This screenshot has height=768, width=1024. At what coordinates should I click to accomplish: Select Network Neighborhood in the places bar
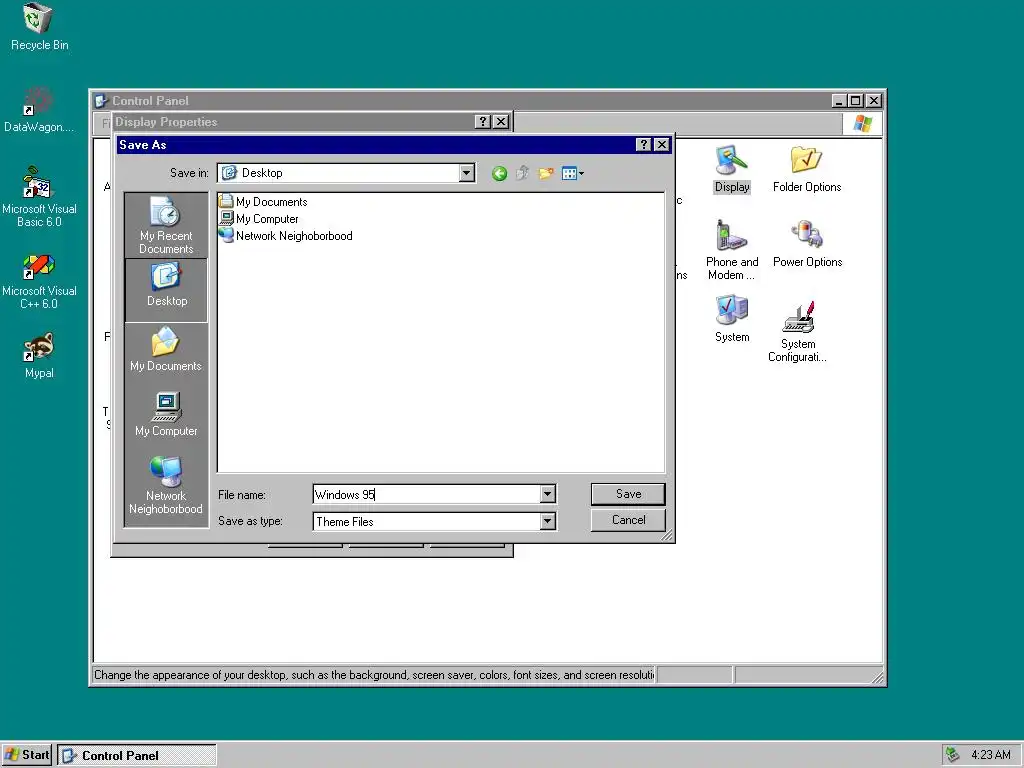tap(166, 485)
